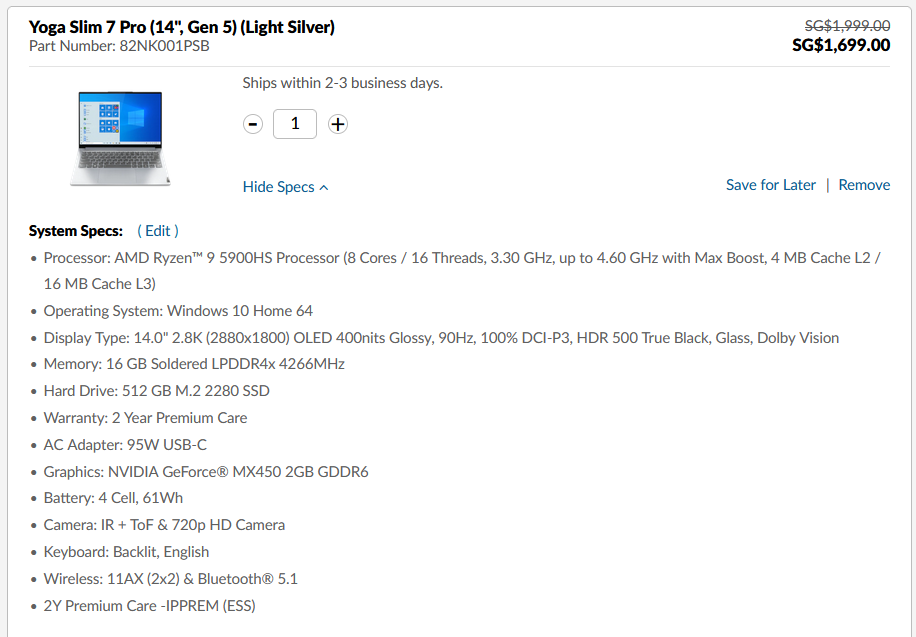Open the Yoga Slim 7 Pro product title

point(182,27)
